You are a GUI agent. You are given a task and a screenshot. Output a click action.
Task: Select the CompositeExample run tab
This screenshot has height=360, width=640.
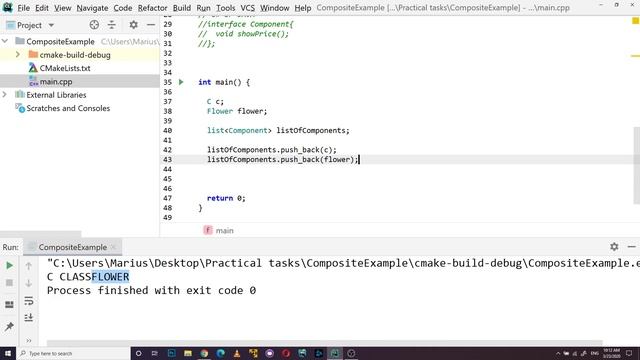(72, 247)
